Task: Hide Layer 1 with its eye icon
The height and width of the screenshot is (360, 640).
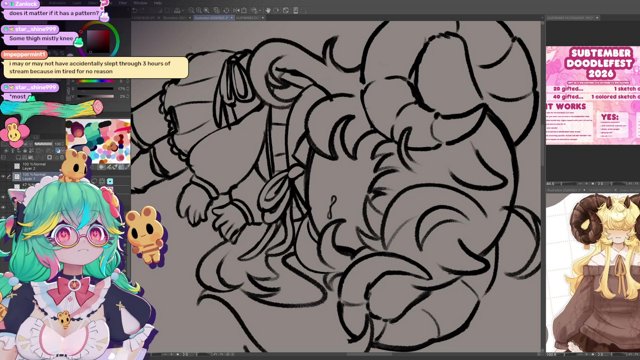Action: [3, 176]
